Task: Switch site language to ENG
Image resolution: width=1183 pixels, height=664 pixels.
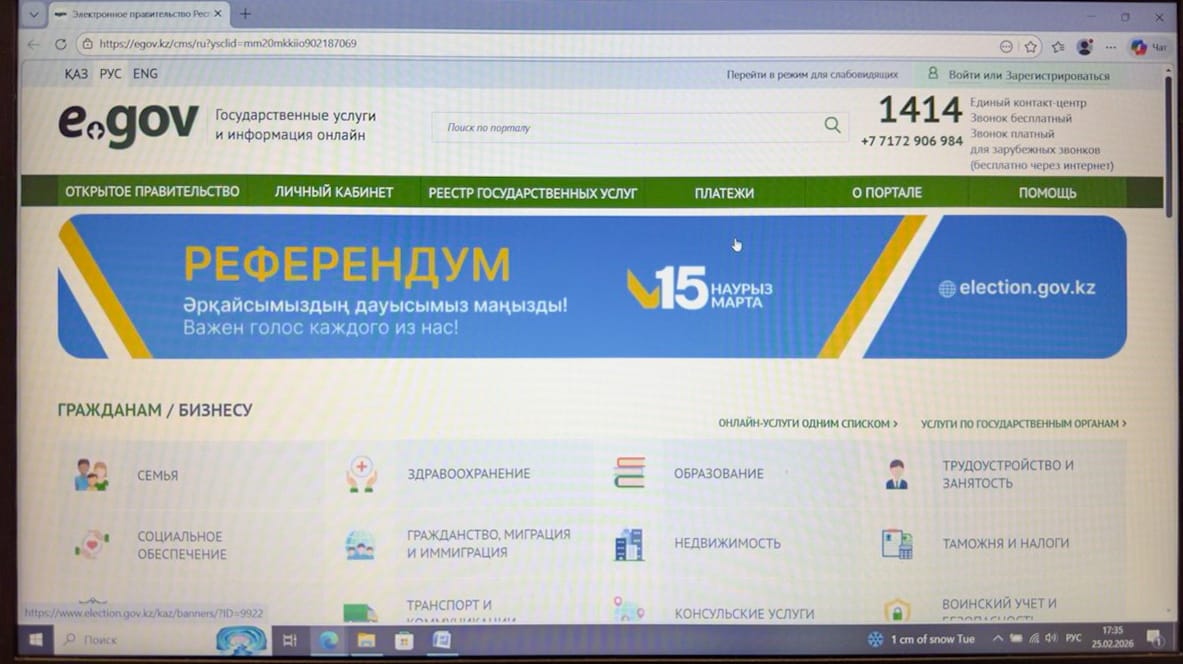Action: click(x=145, y=74)
